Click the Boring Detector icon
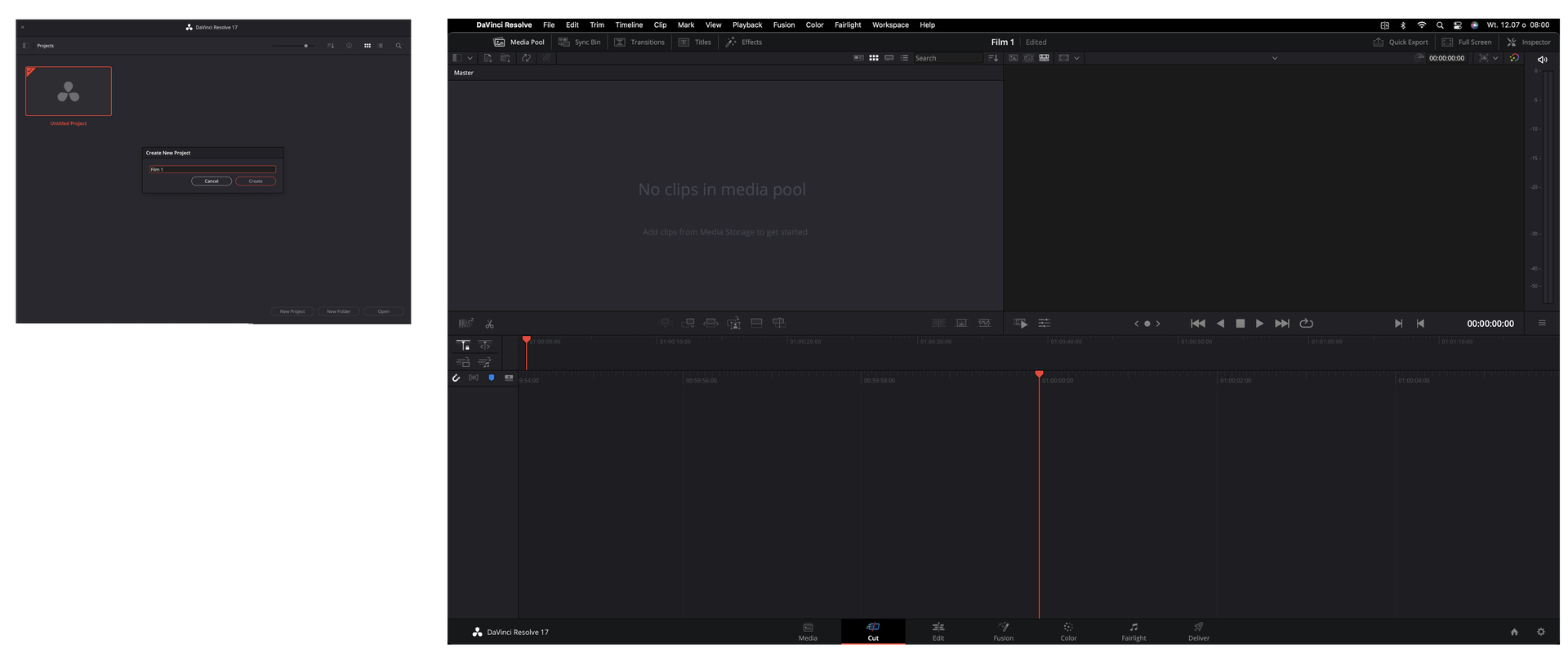The image size is (1568, 662). tap(465, 324)
